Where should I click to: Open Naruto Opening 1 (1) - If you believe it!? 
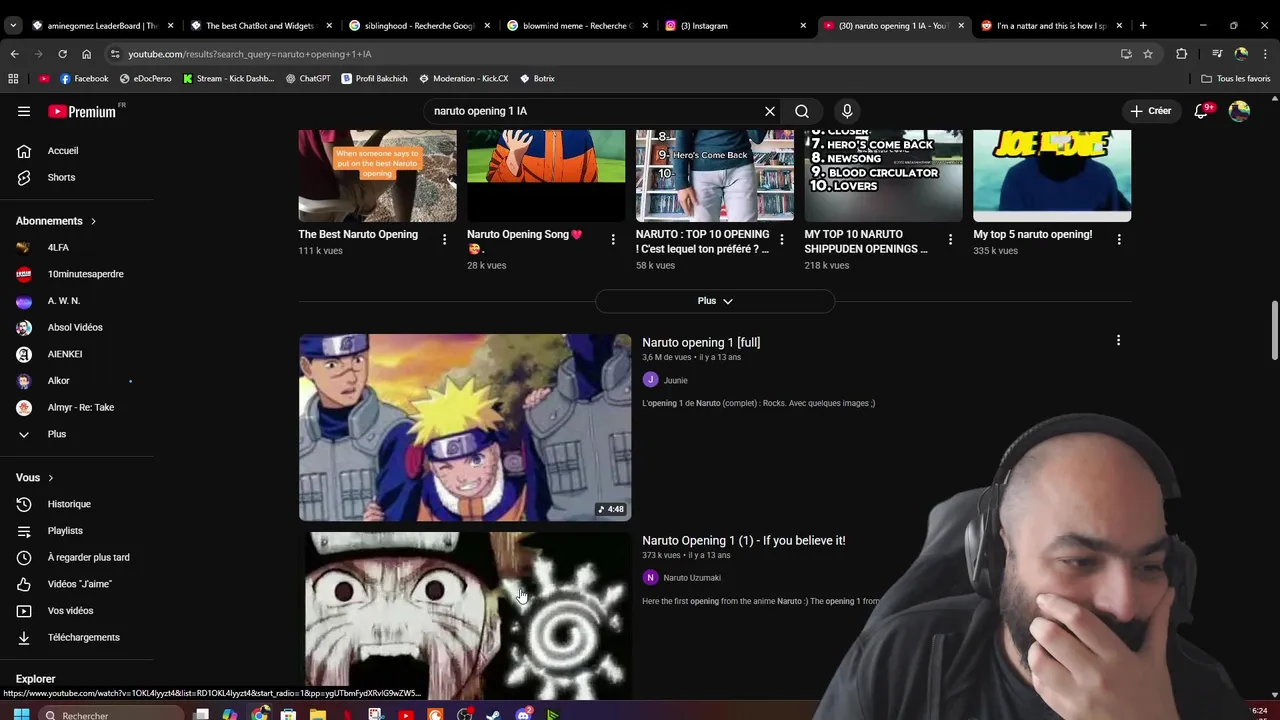coord(743,540)
